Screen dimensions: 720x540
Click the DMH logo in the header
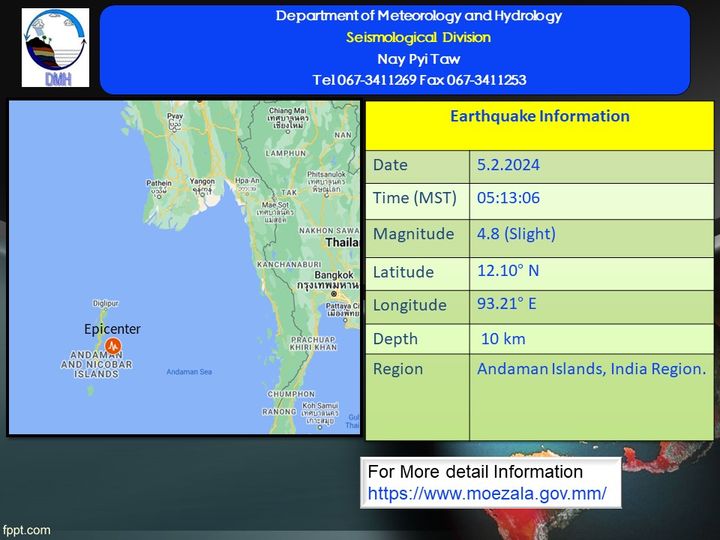(x=55, y=47)
